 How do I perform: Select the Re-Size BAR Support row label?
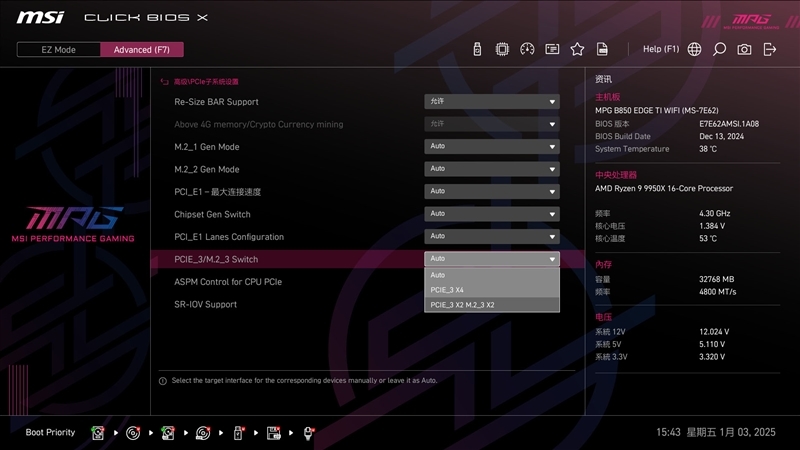(x=216, y=102)
